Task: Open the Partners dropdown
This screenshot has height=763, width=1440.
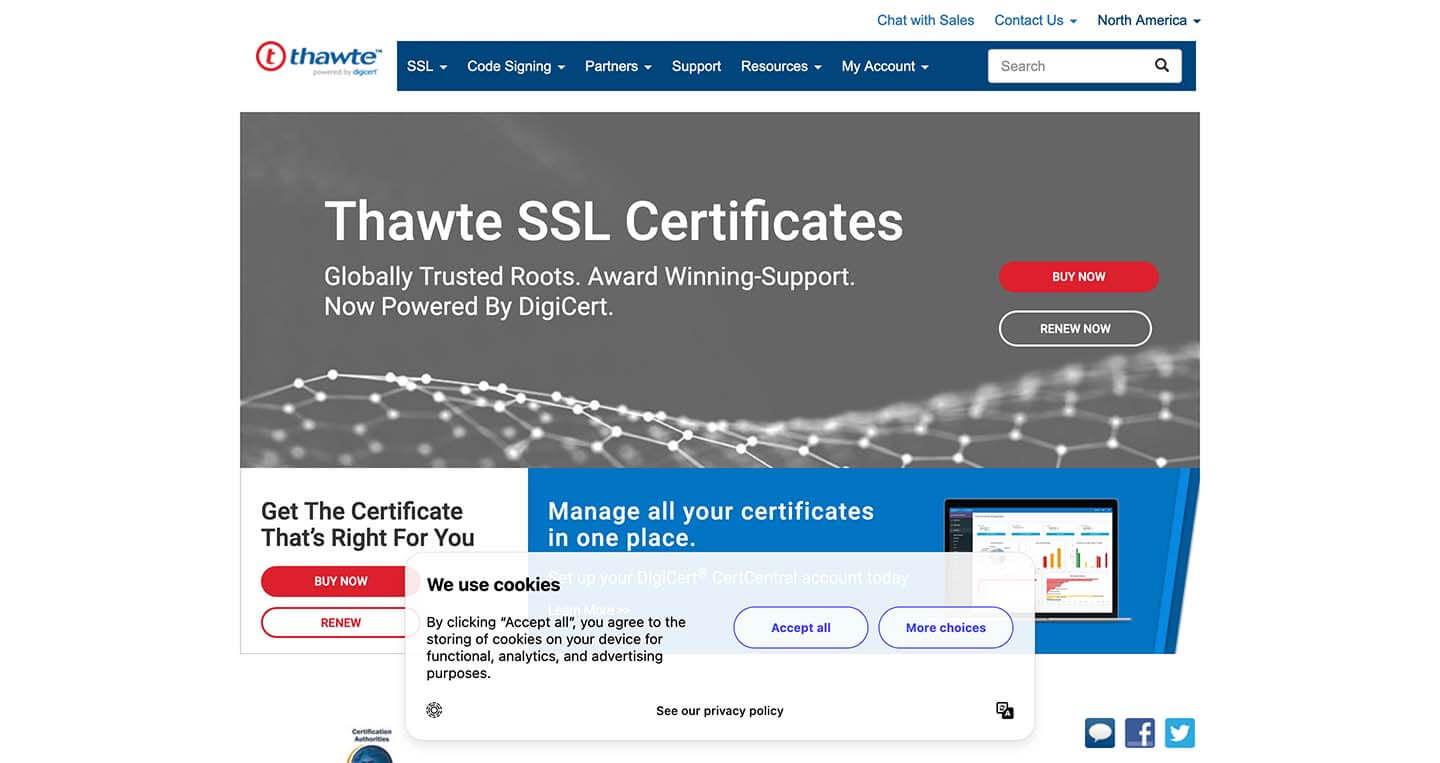Action: point(618,66)
